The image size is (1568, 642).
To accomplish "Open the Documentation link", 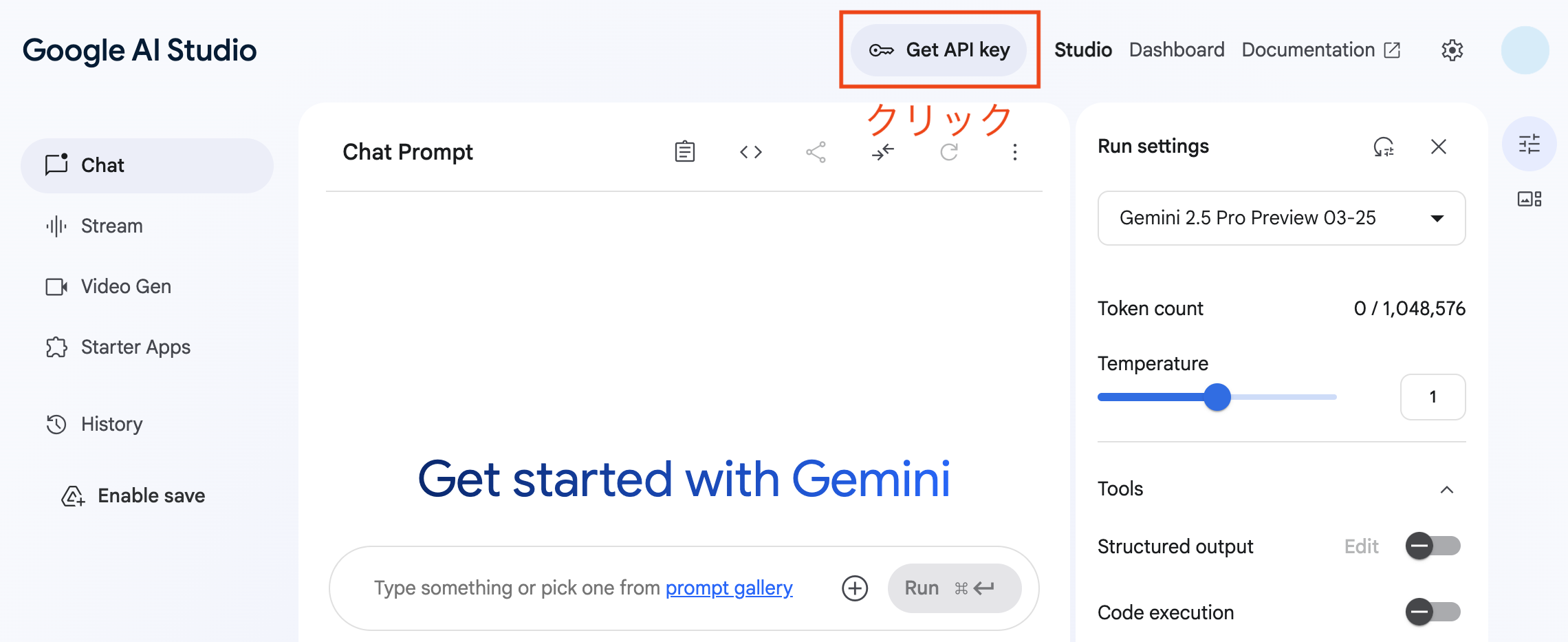I will coord(1321,50).
